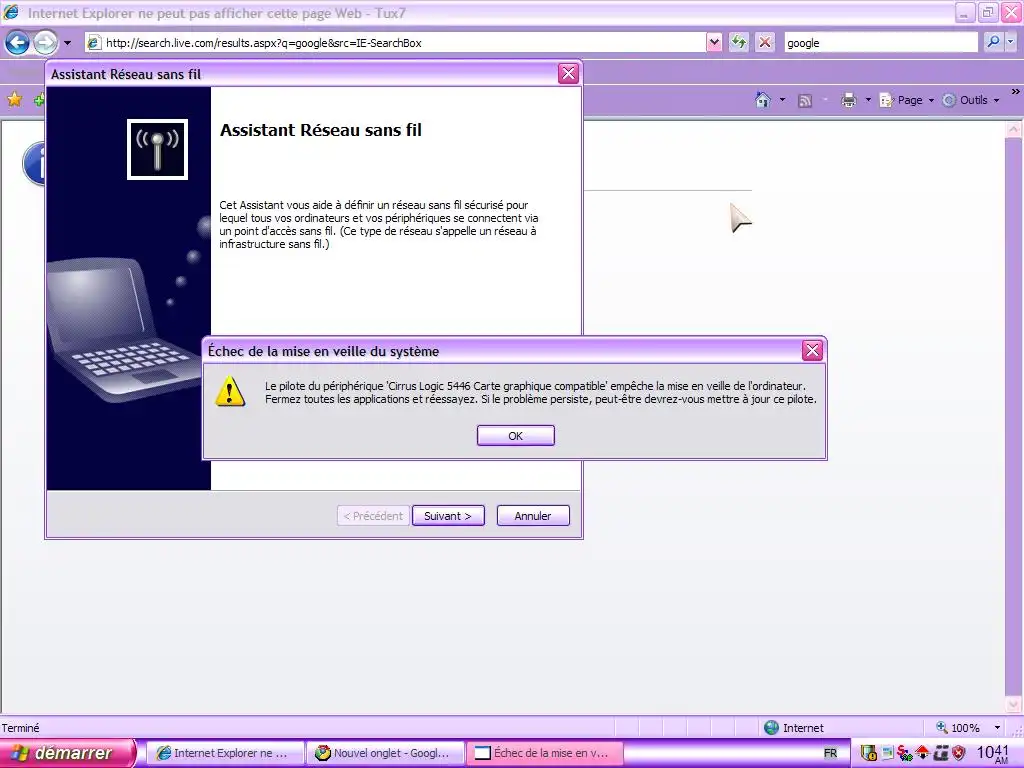Click Annuler in the wireless network wizard
The width and height of the screenshot is (1024, 768).
(x=533, y=516)
